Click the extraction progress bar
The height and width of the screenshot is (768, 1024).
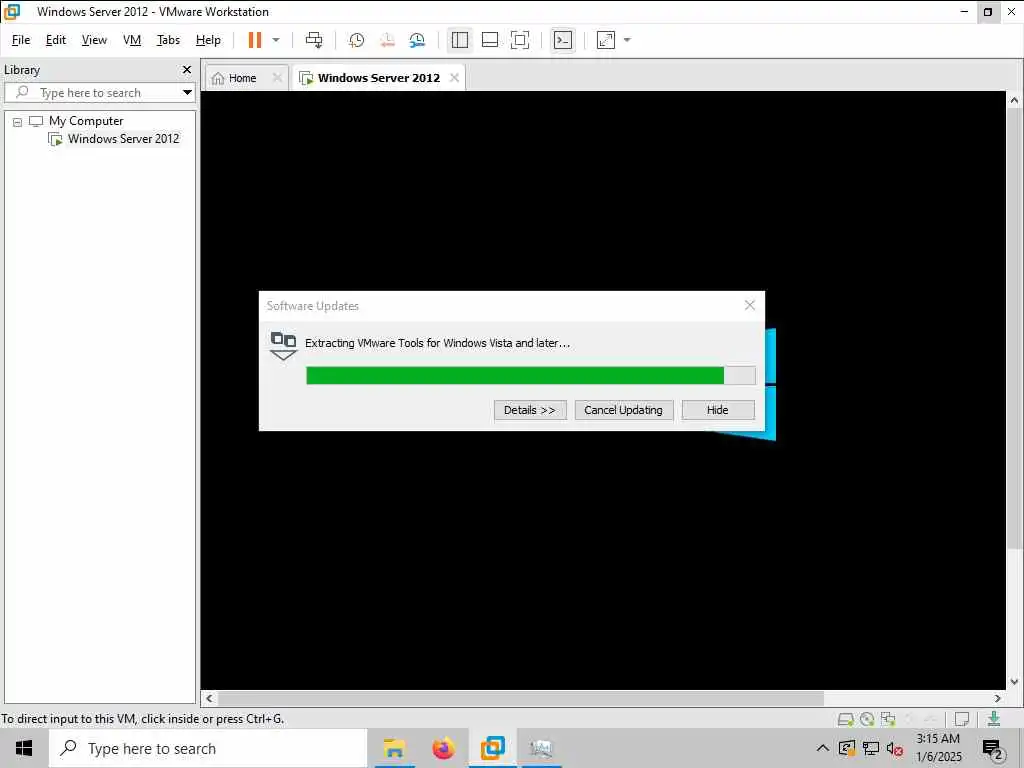530,376
